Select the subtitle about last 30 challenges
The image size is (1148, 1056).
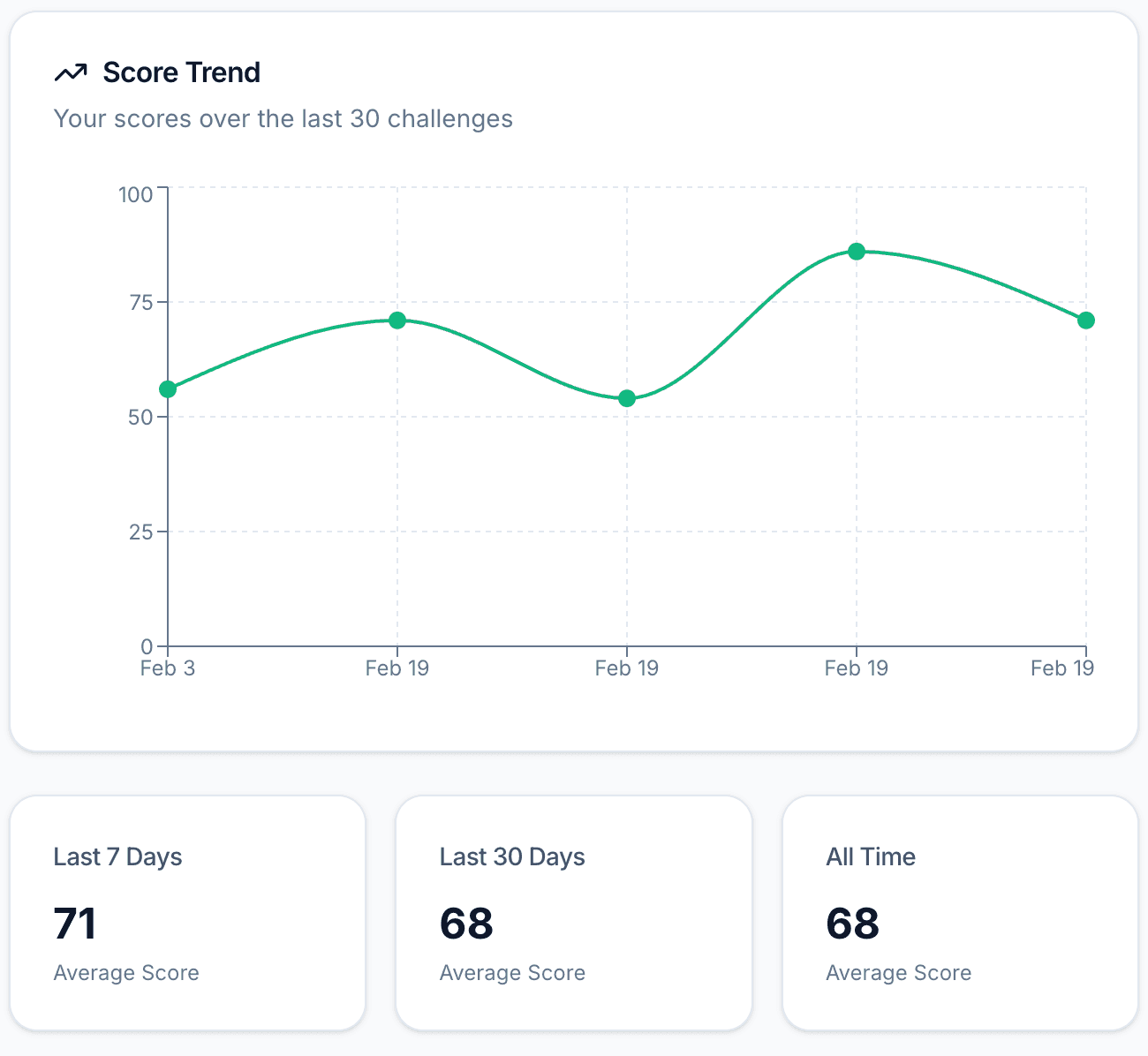click(x=283, y=118)
